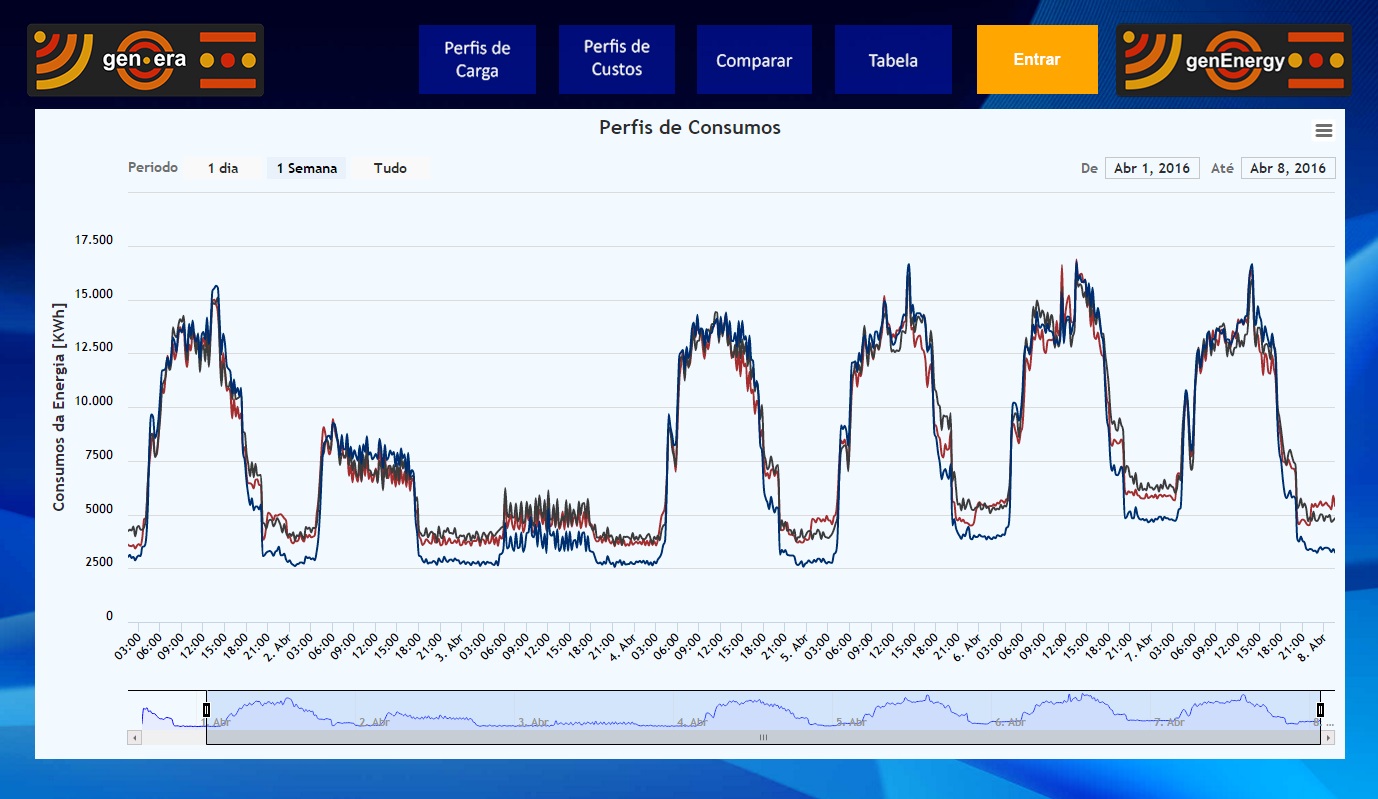
Task: Open the chart context menu hamburger icon
Action: click(1324, 131)
